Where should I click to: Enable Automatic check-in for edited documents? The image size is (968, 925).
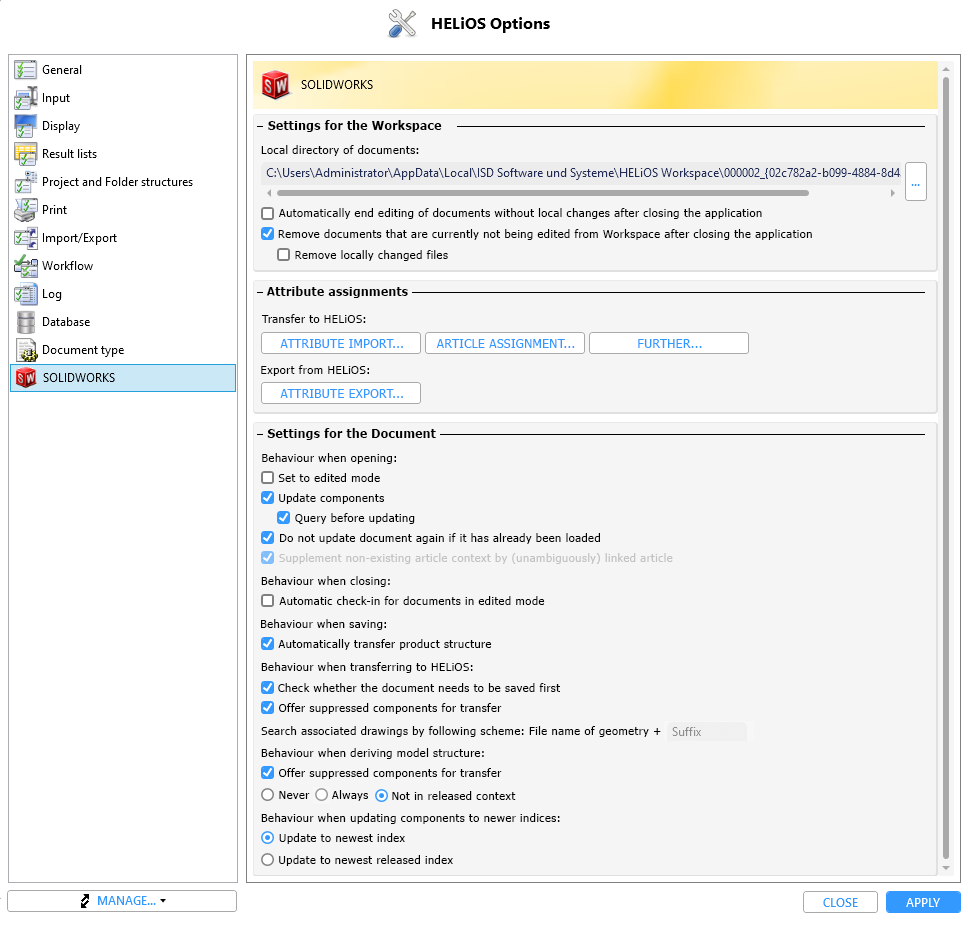267,601
